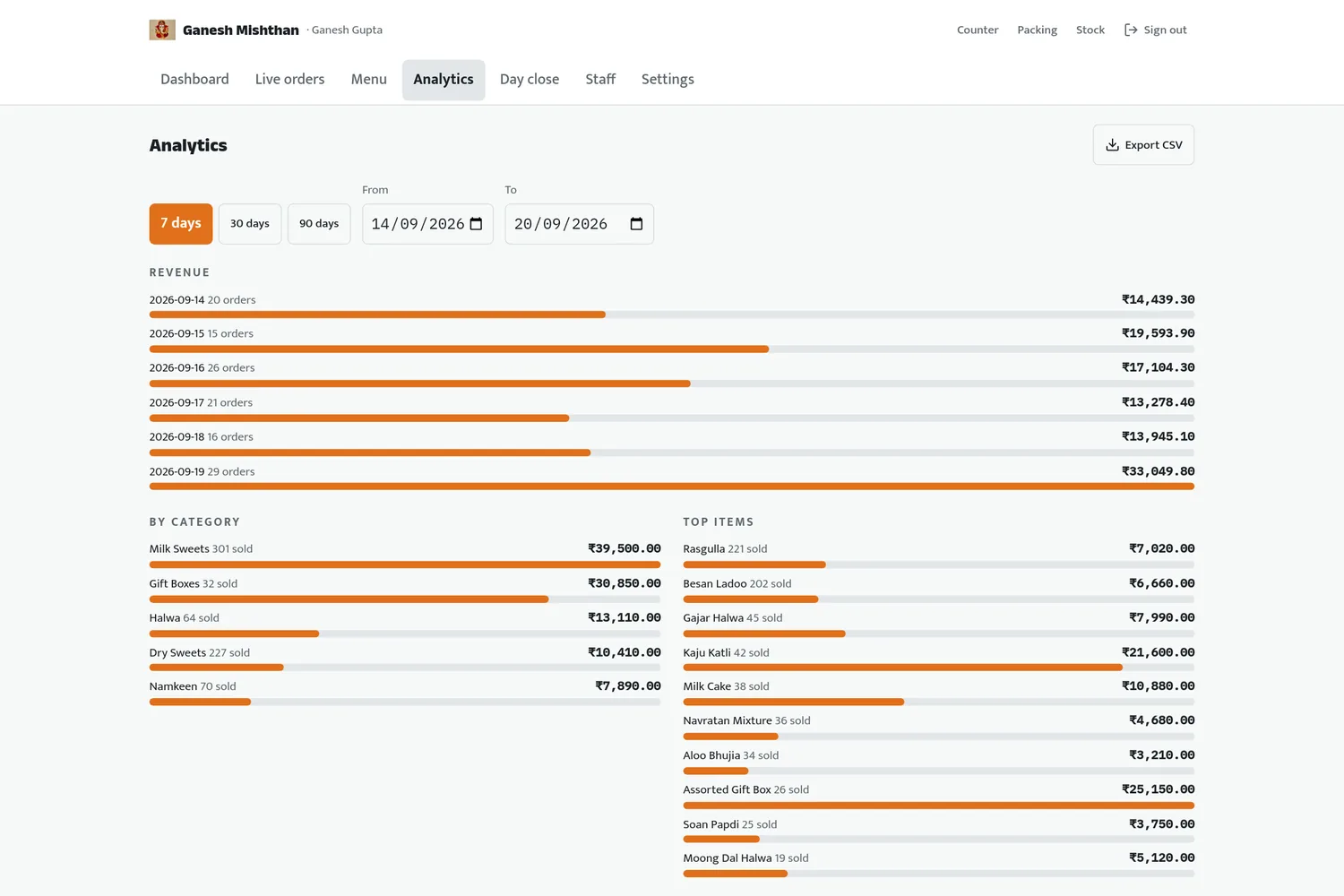Image resolution: width=1344 pixels, height=896 pixels.
Task: Click the BY CATEGORY section heading
Action: pos(194,522)
